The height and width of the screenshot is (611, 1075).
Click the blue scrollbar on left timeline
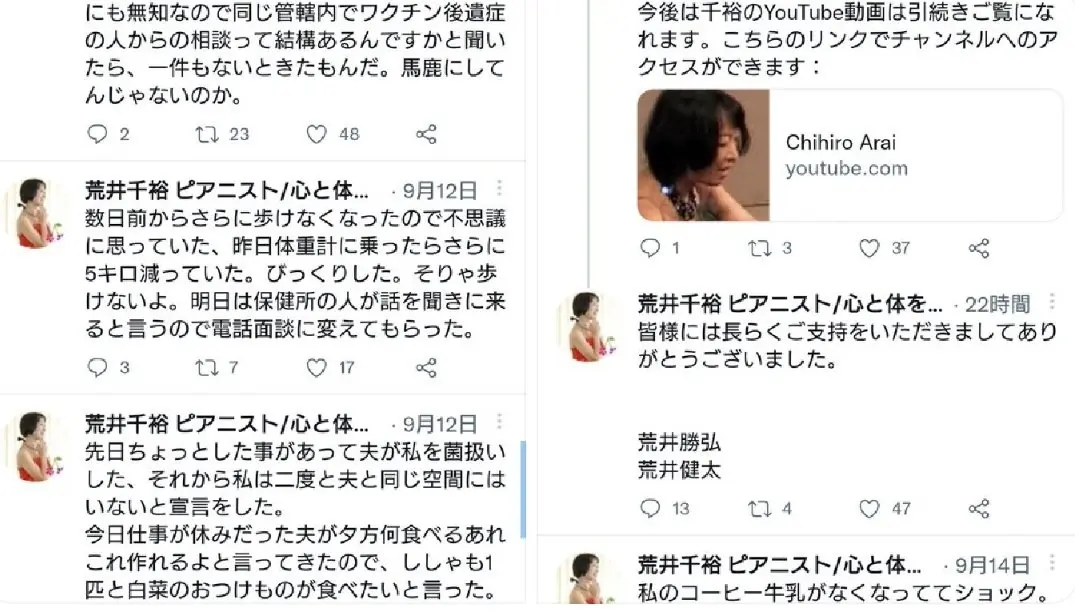point(523,489)
